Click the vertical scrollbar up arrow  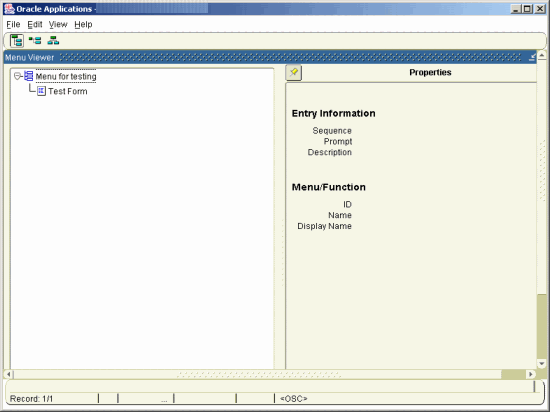point(542,55)
